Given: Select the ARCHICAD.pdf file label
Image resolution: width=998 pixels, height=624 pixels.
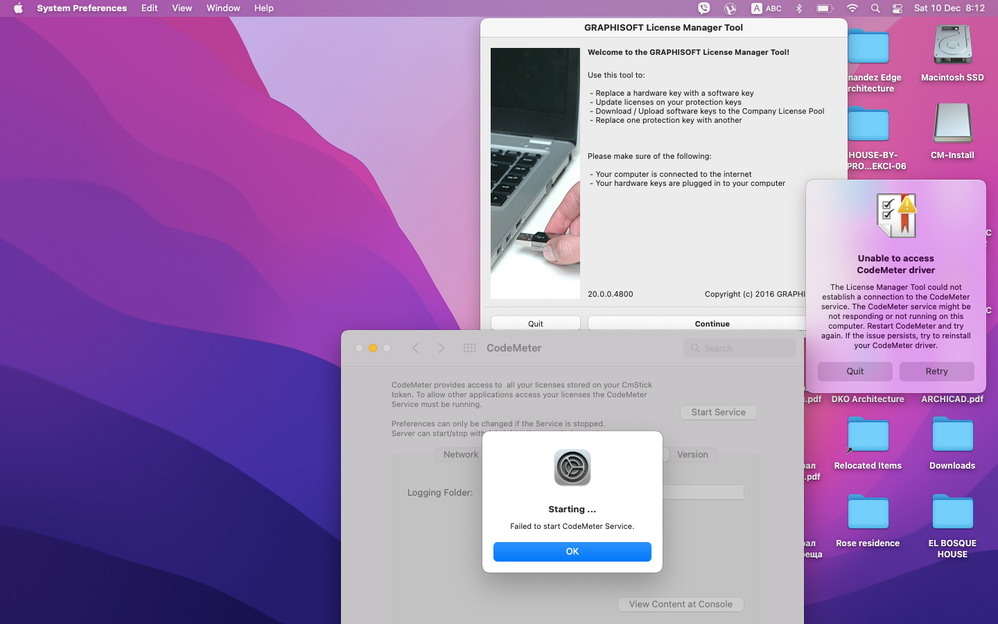Looking at the screenshot, I should tap(952, 399).
